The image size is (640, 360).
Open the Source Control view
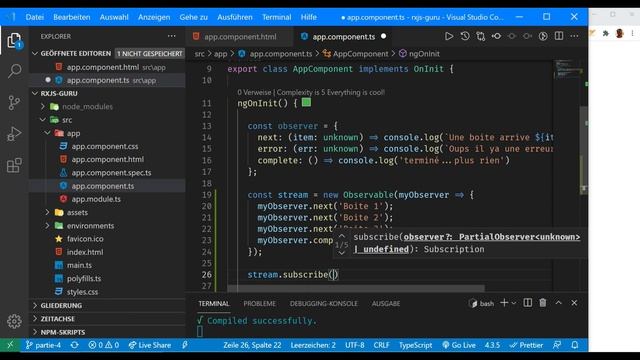click(14, 102)
